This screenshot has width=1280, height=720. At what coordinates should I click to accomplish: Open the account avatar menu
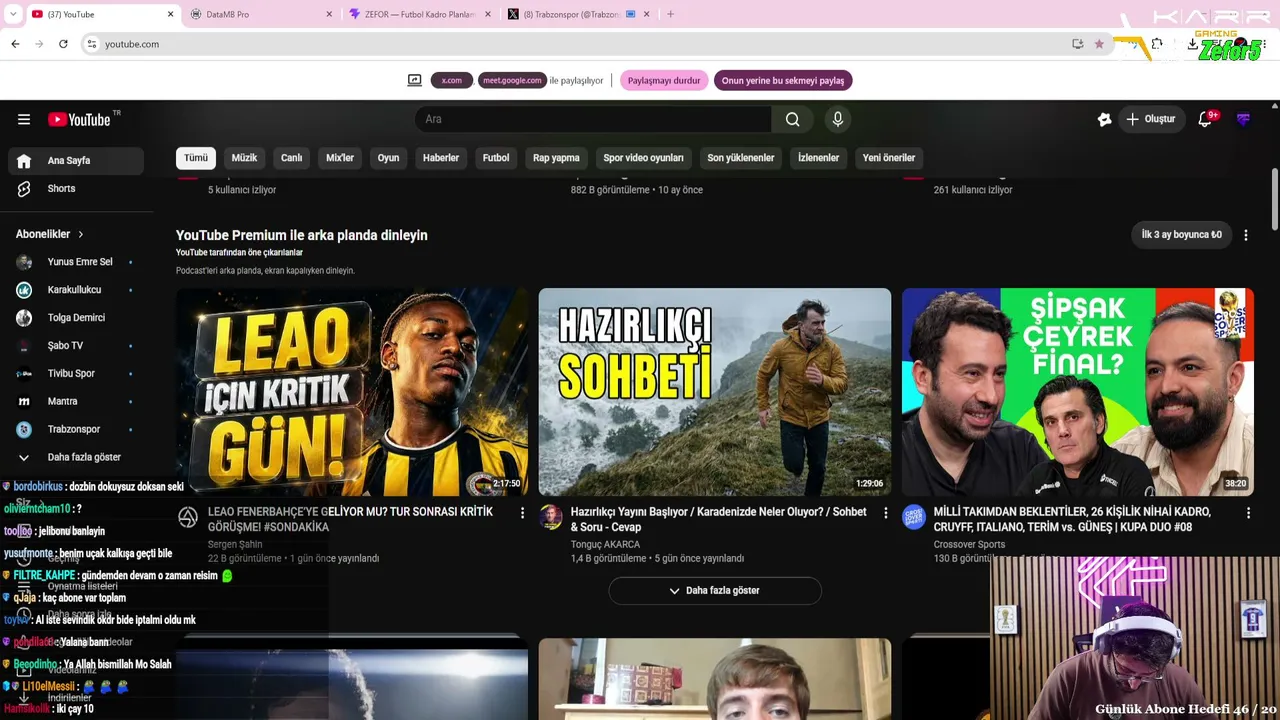point(1243,119)
